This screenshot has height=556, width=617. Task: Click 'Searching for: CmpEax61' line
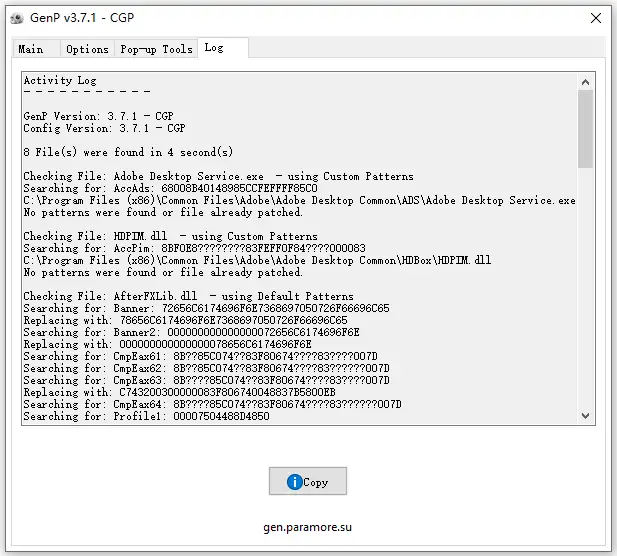pyautogui.click(x=200, y=356)
